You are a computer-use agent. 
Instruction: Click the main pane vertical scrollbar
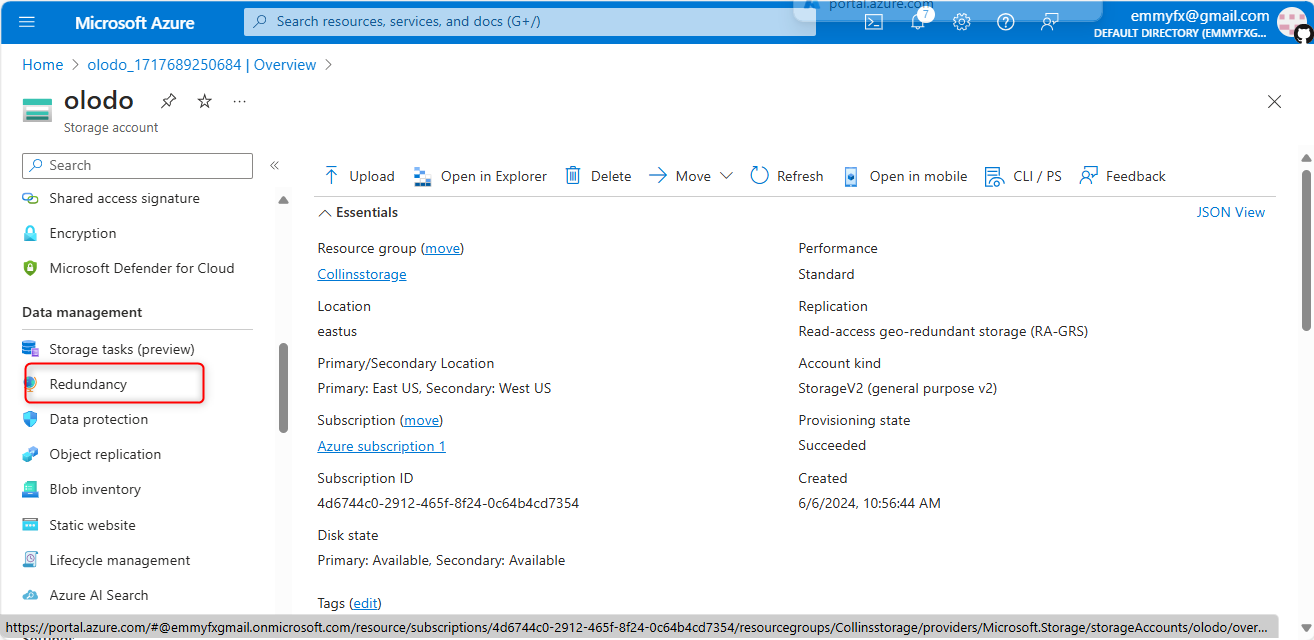[x=1306, y=250]
